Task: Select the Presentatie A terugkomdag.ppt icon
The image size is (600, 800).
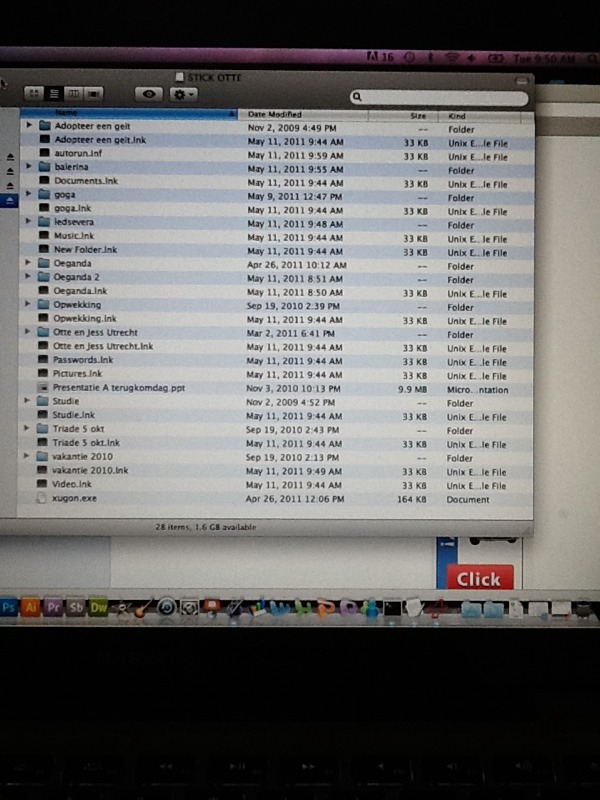Action: [x=43, y=388]
